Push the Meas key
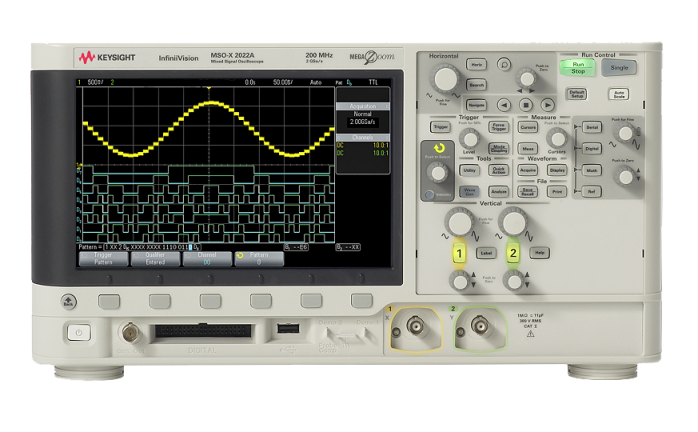 click(x=528, y=149)
